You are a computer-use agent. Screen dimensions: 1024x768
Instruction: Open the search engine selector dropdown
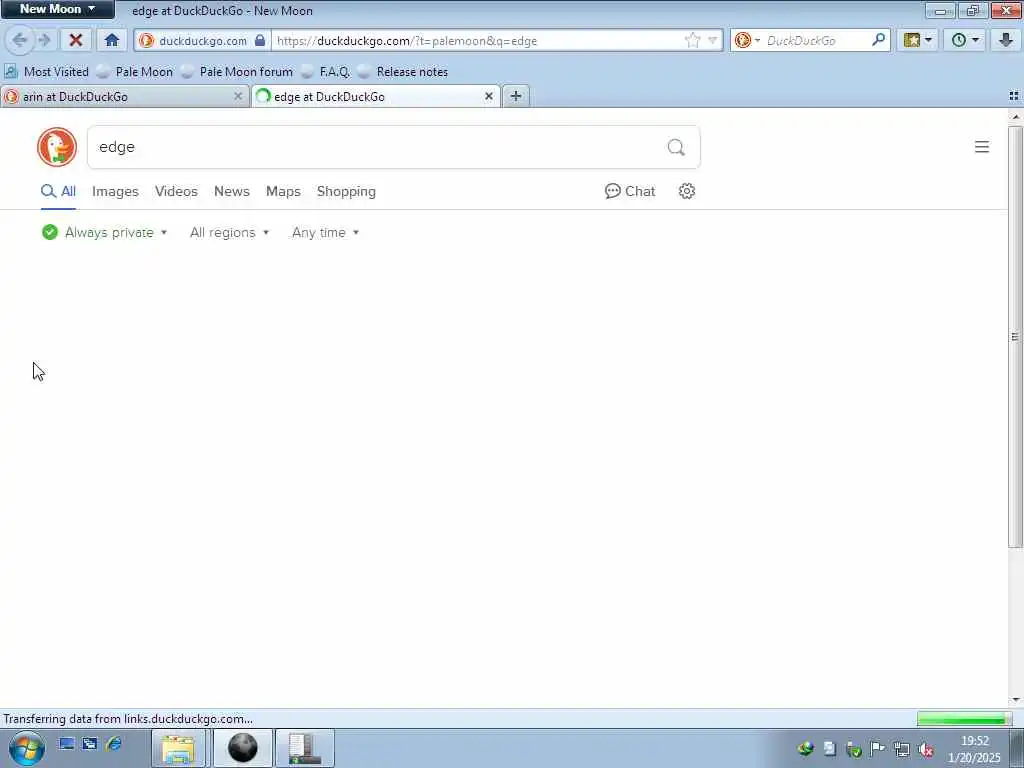748,40
